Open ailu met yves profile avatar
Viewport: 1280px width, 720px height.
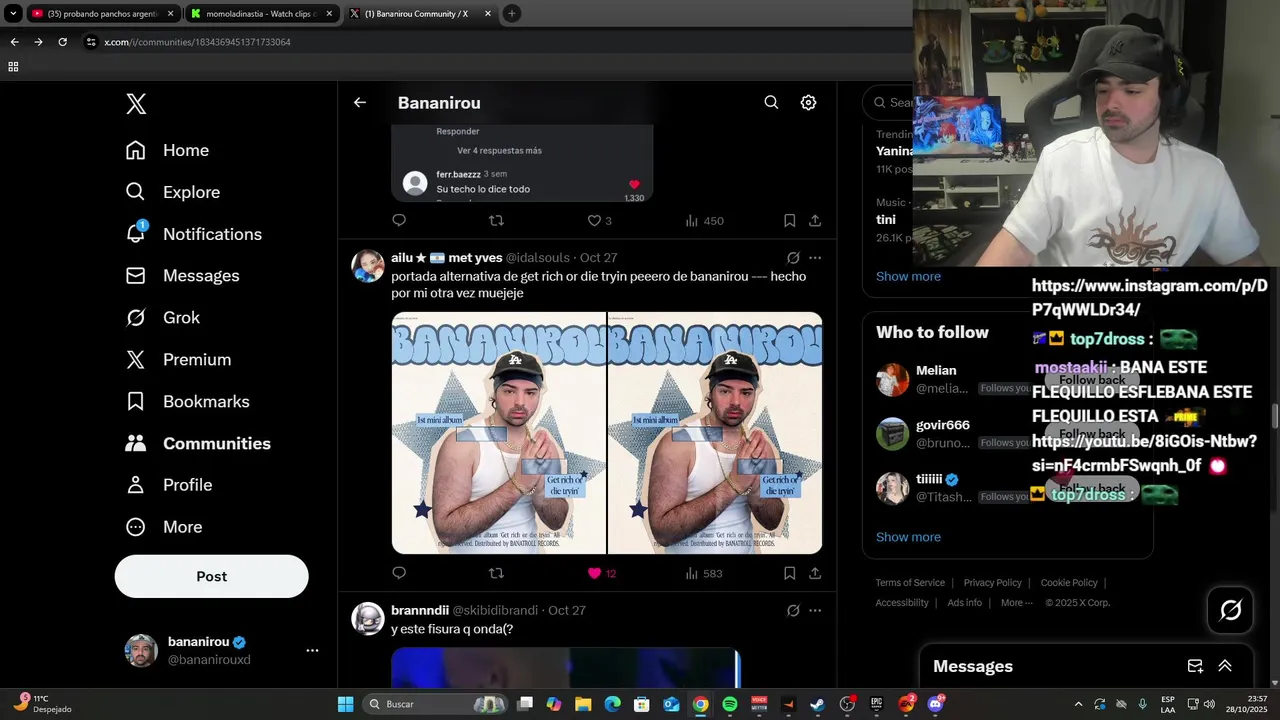[368, 266]
